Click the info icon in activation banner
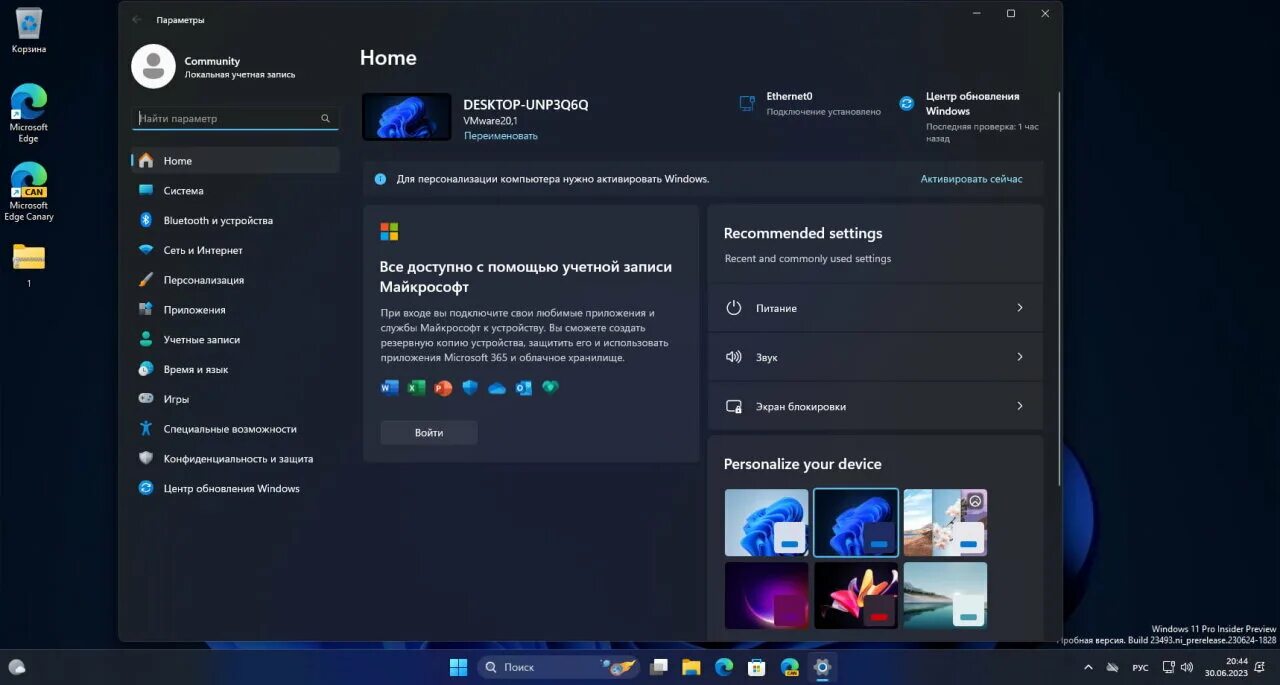1280x685 pixels. pyautogui.click(x=380, y=179)
